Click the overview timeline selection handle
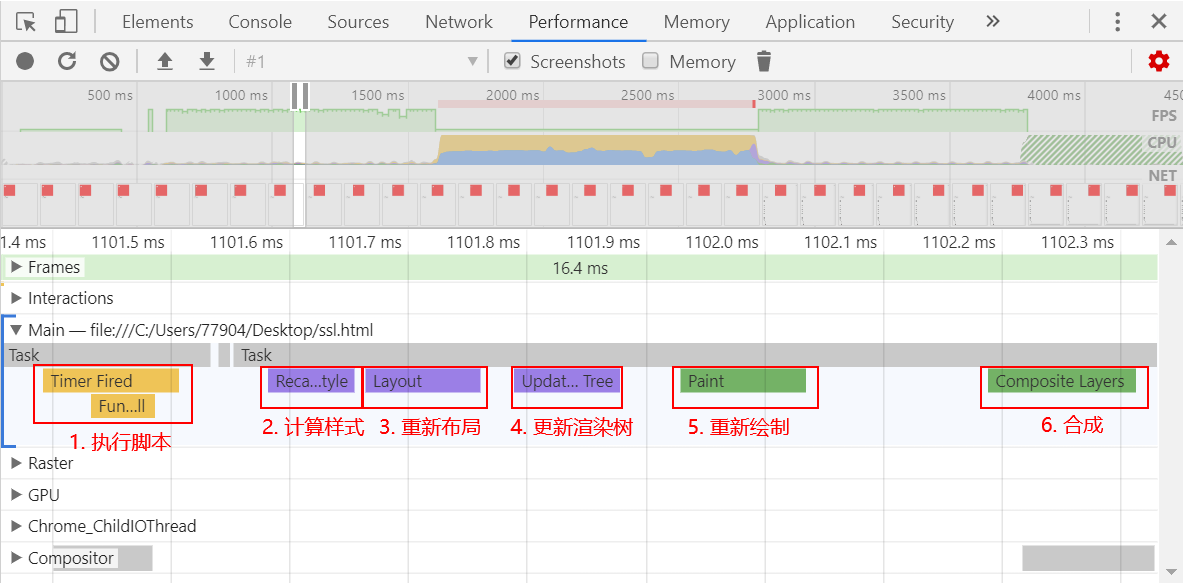This screenshot has height=588, width=1187. tap(300, 96)
